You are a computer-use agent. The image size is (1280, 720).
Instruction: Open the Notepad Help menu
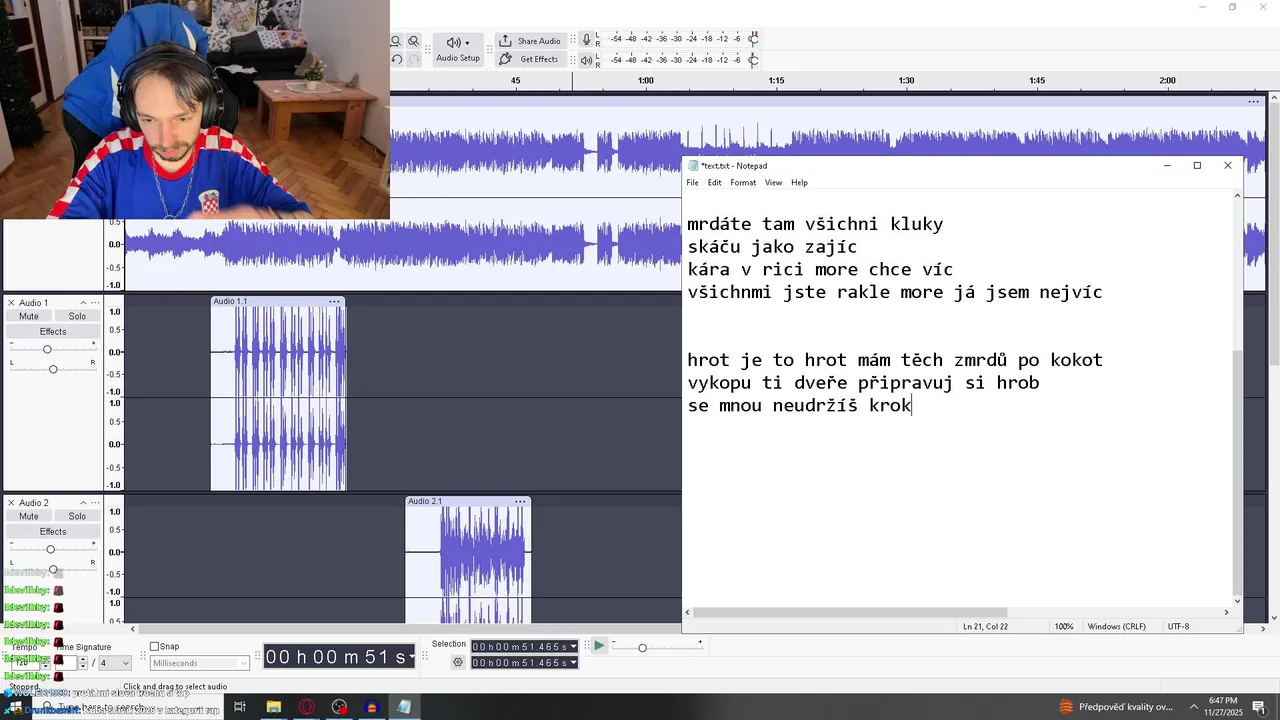[x=800, y=183]
